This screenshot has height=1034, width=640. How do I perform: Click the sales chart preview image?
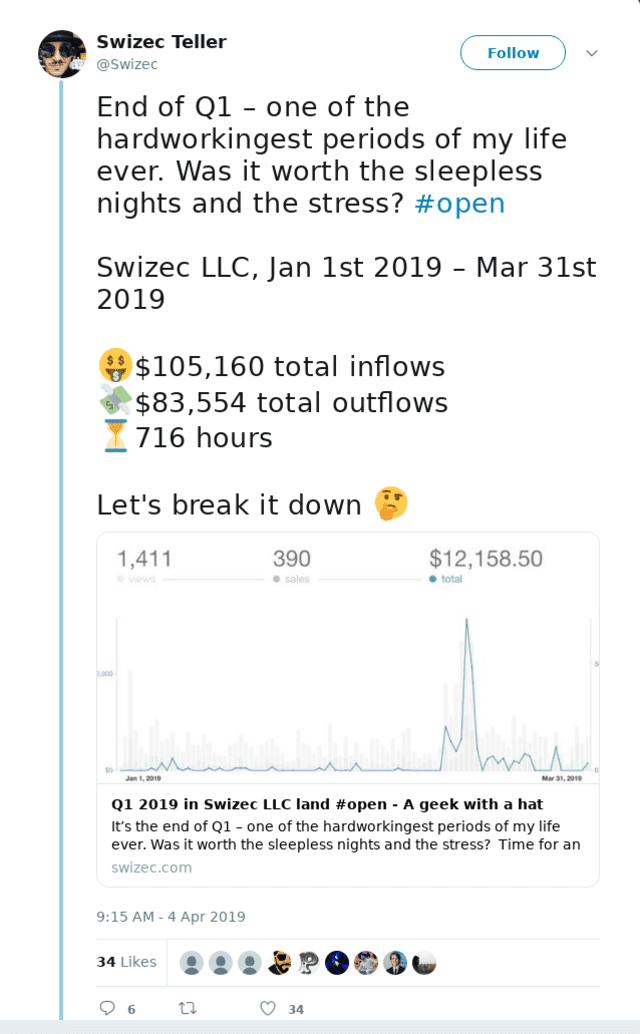point(348,658)
